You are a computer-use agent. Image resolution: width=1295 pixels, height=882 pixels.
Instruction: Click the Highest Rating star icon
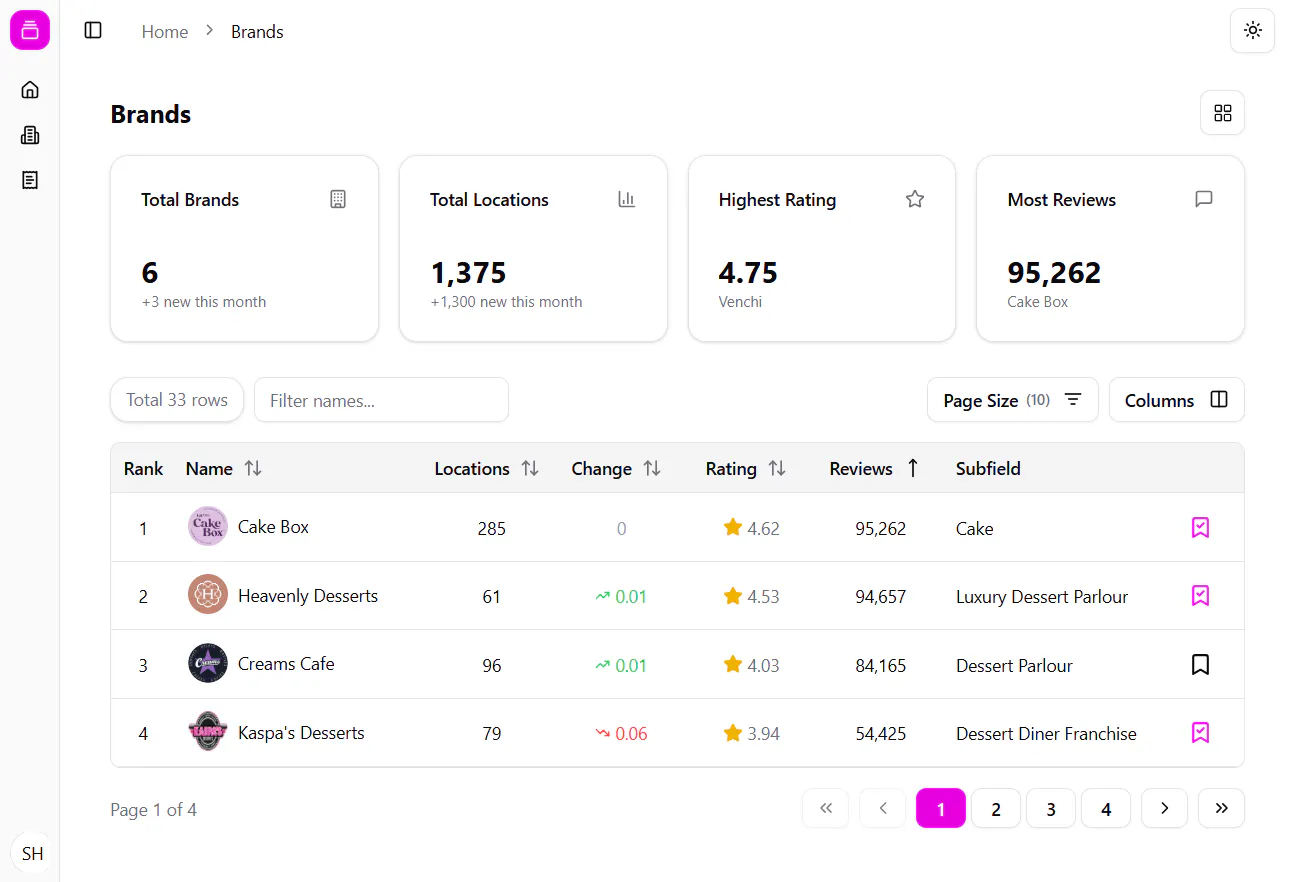tap(915, 199)
